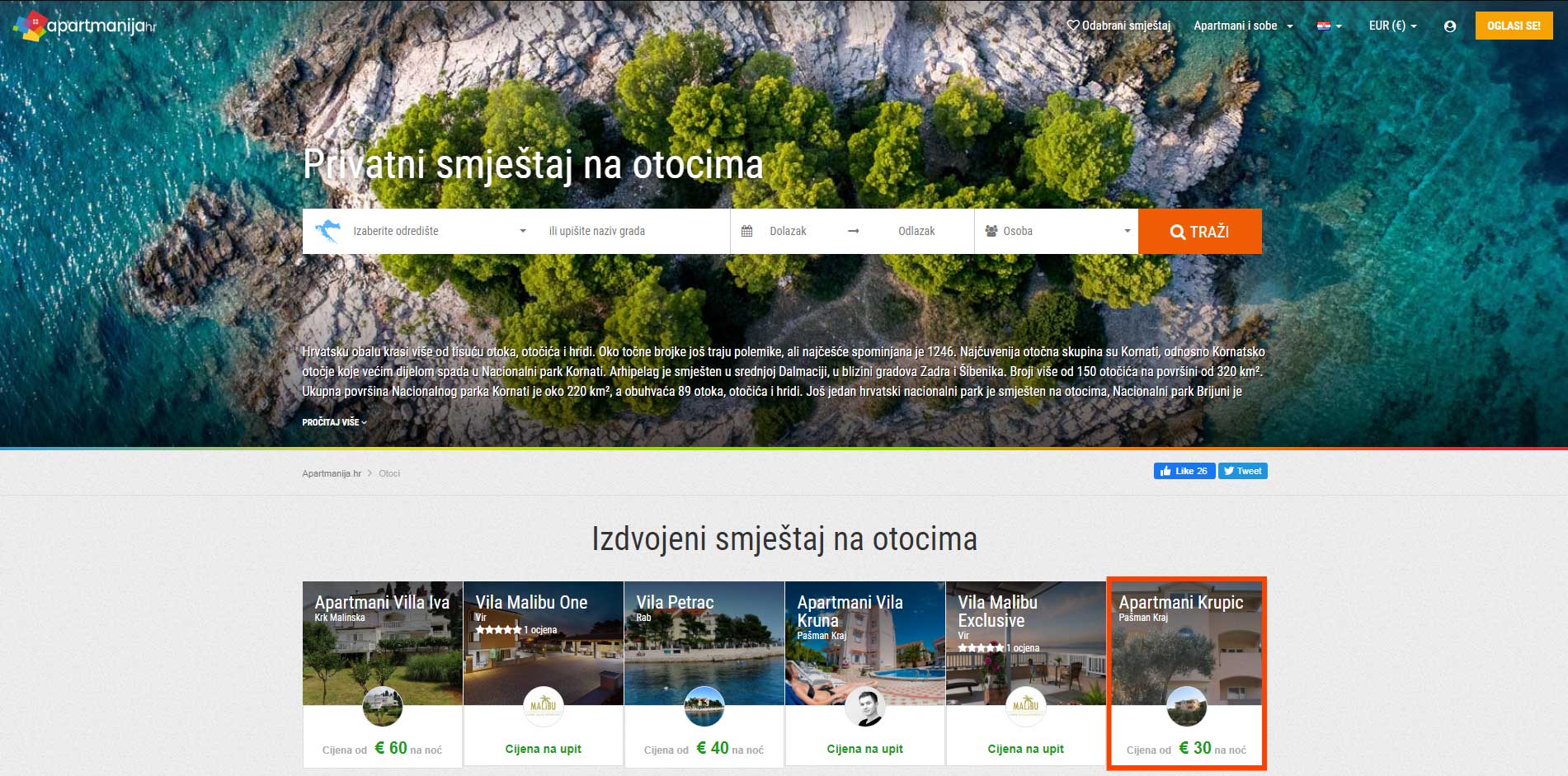This screenshot has width=1568, height=776.
Task: Click the Apartmani Vila Kruna owner avatar
Action: (x=864, y=706)
